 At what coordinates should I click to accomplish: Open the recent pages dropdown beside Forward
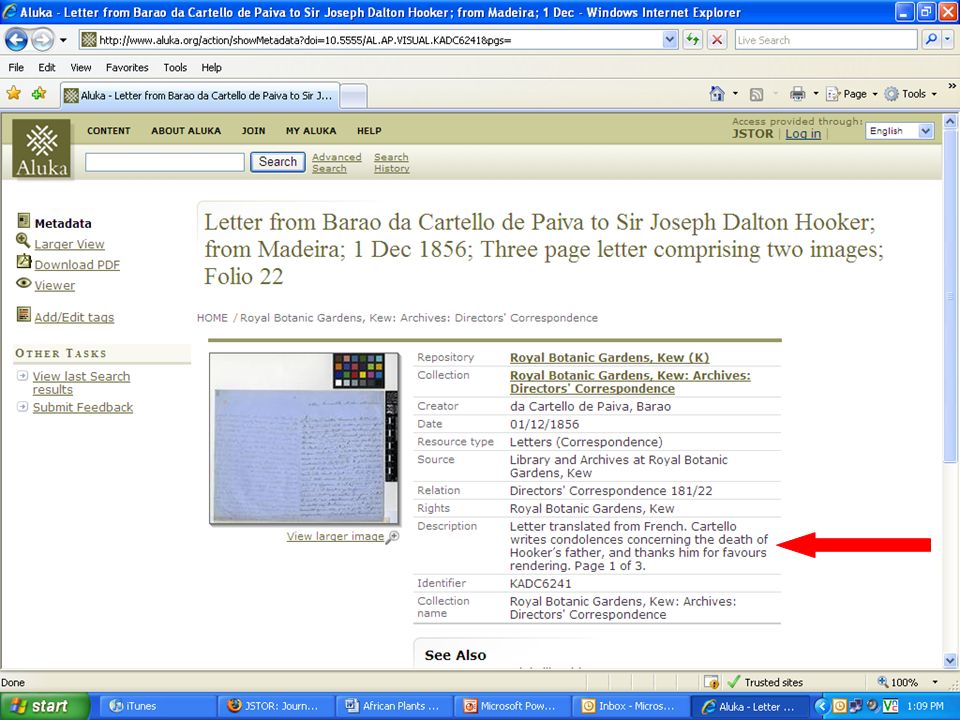63,40
